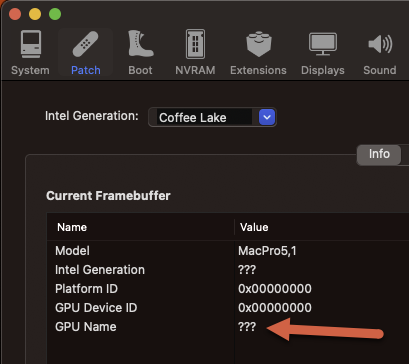Open the NVRAM toolbar section
This screenshot has width=409, height=364.
(x=195, y=53)
